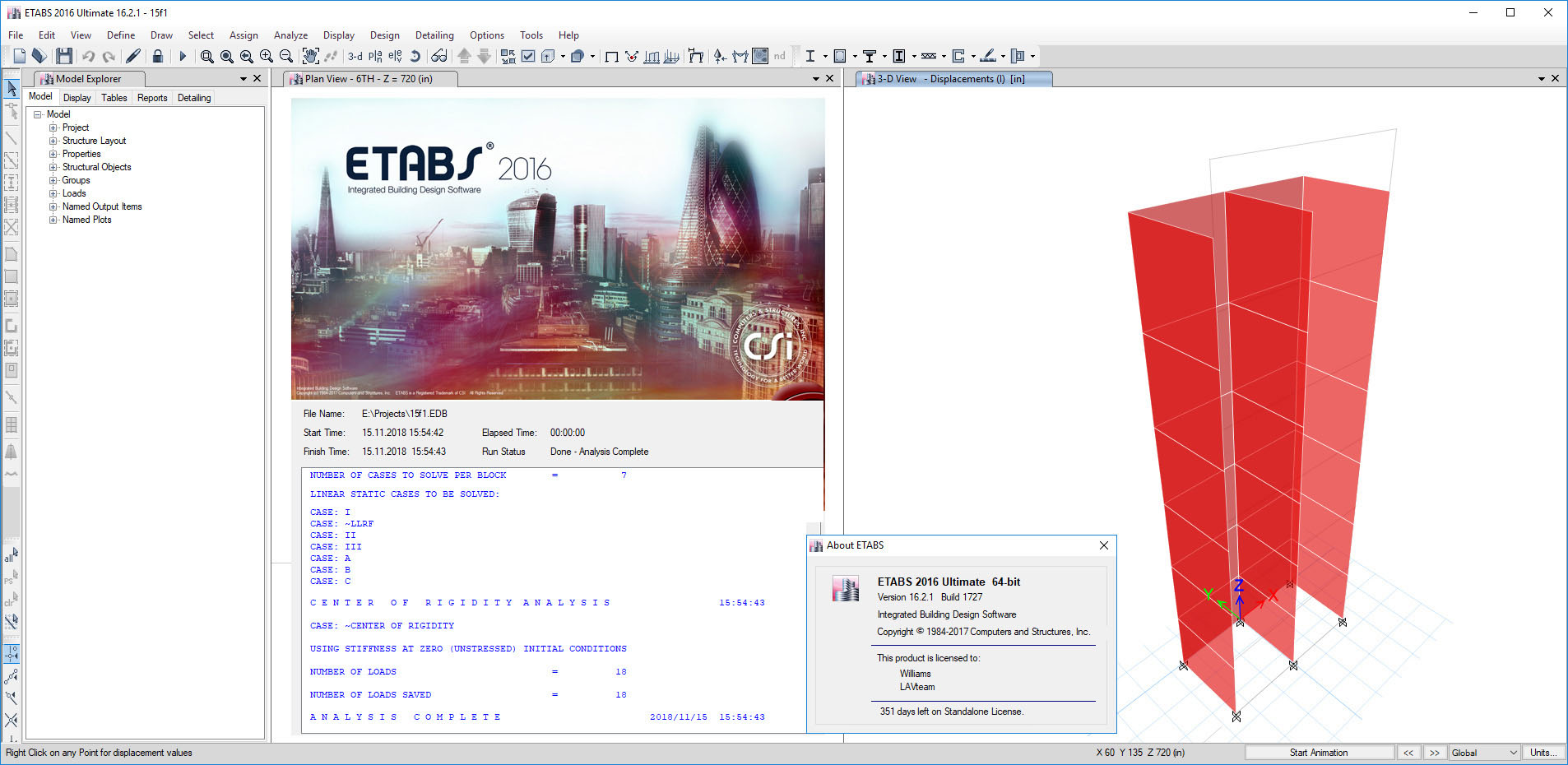
Task: Click the Units... button
Action: [x=1543, y=753]
